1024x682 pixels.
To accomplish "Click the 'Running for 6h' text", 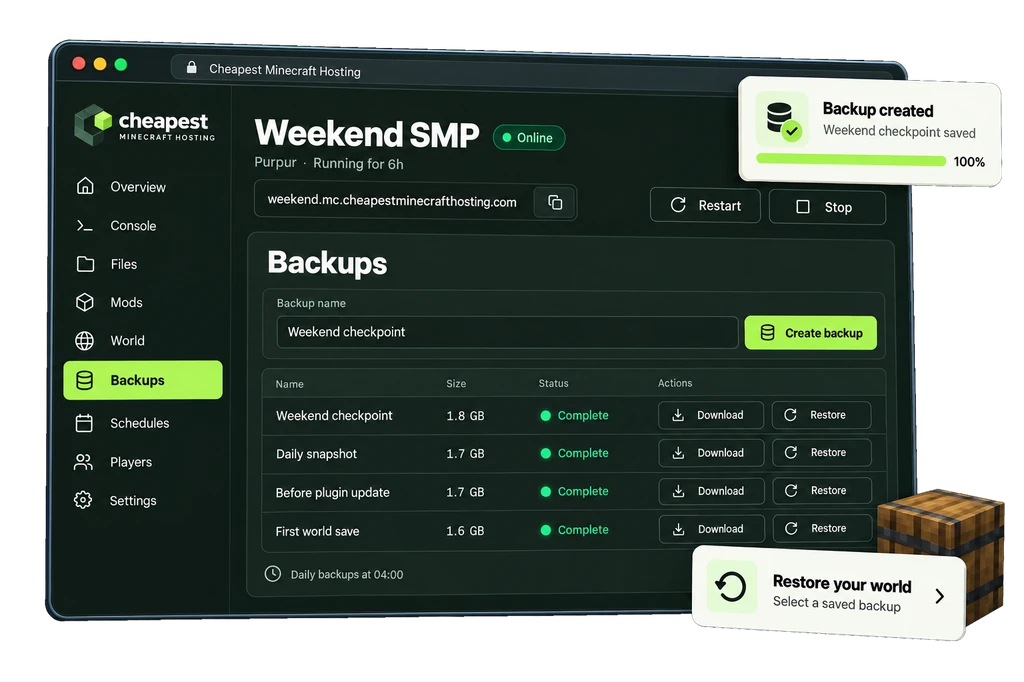I will coord(358,163).
